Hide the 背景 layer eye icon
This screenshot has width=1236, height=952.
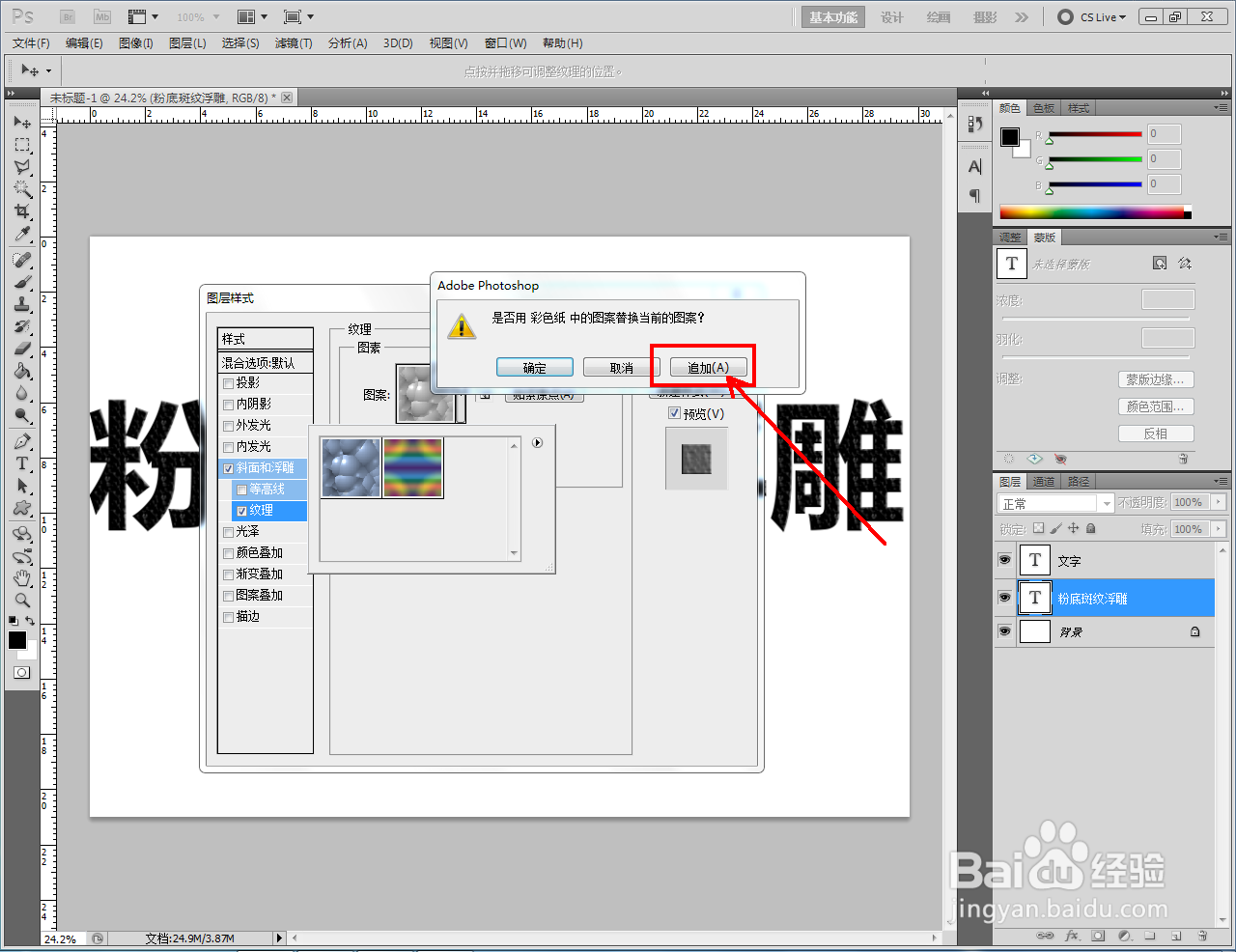click(x=1004, y=631)
